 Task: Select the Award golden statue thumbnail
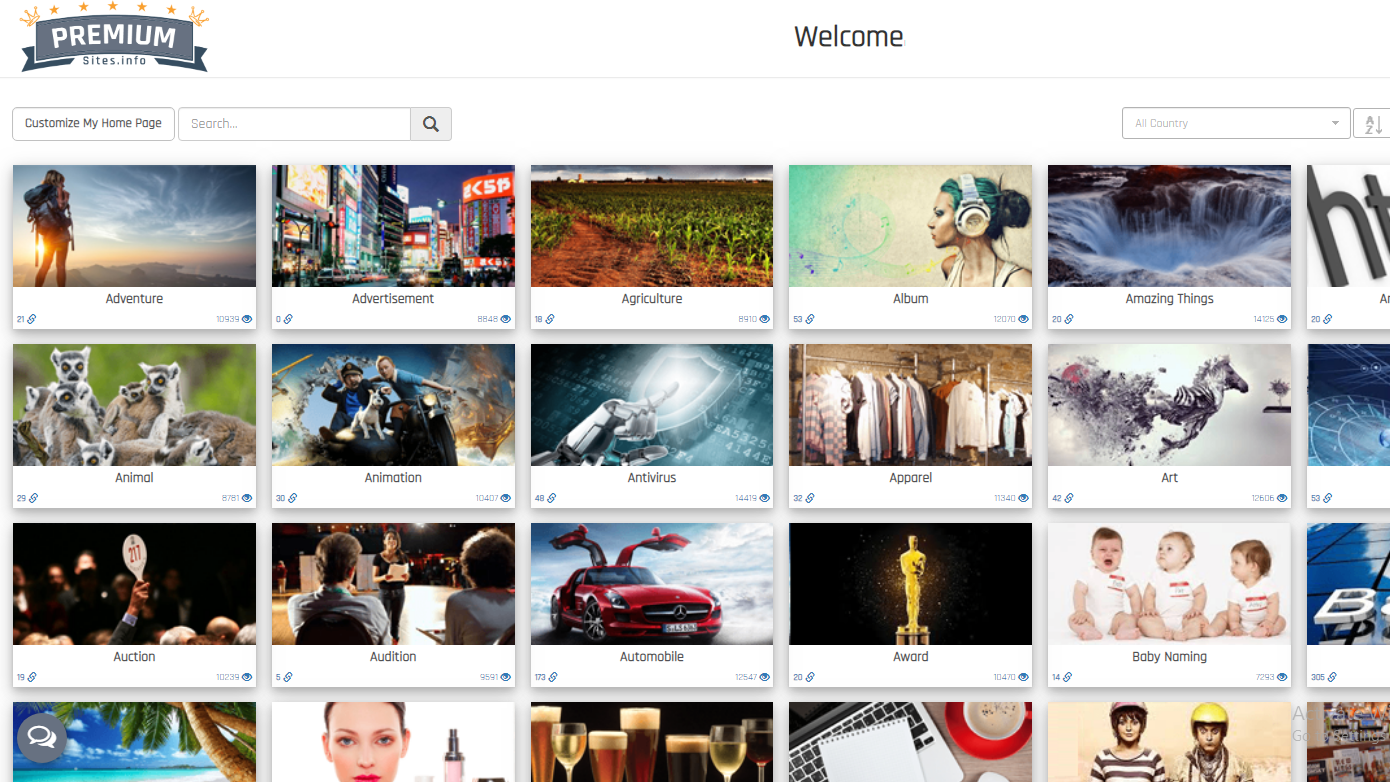[x=911, y=584]
